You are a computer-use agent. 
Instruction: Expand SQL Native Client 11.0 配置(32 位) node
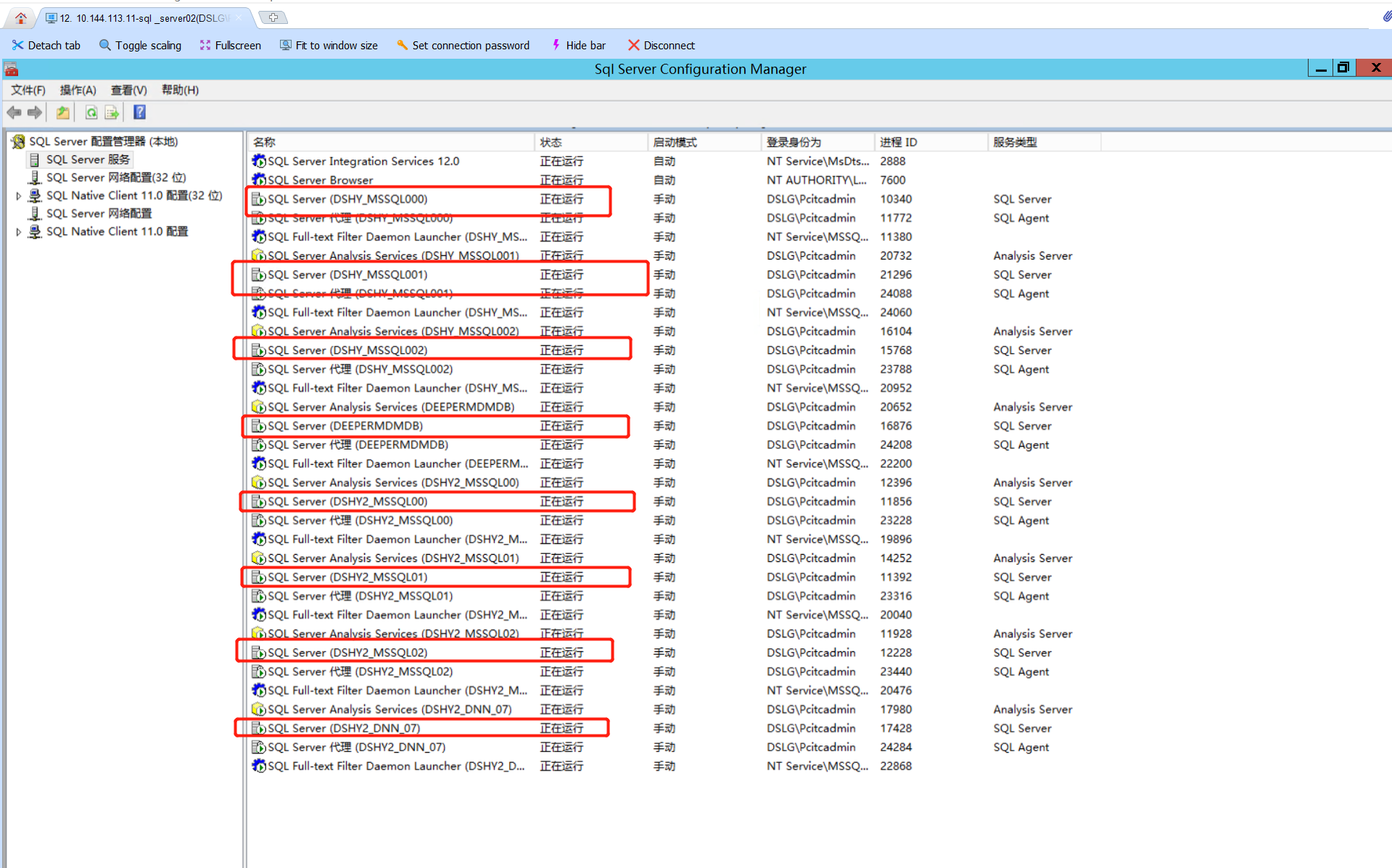tap(18, 196)
